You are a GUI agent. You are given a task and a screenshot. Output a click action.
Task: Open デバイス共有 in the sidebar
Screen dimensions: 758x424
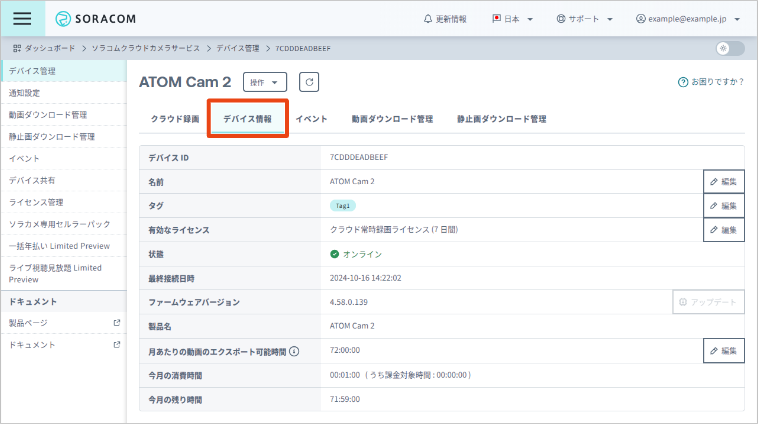click(x=63, y=180)
